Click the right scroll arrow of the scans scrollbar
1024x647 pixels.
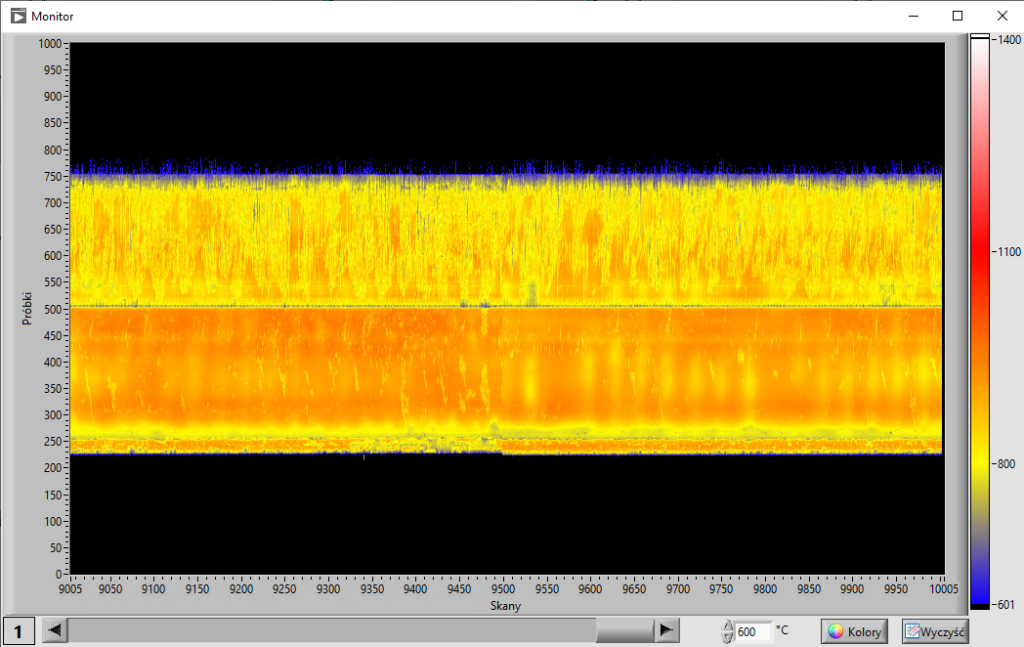[x=666, y=631]
